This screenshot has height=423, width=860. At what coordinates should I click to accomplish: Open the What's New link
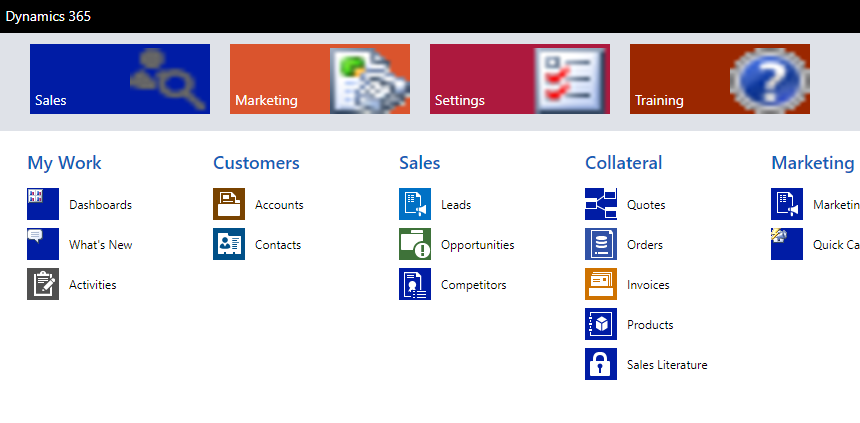[100, 245]
